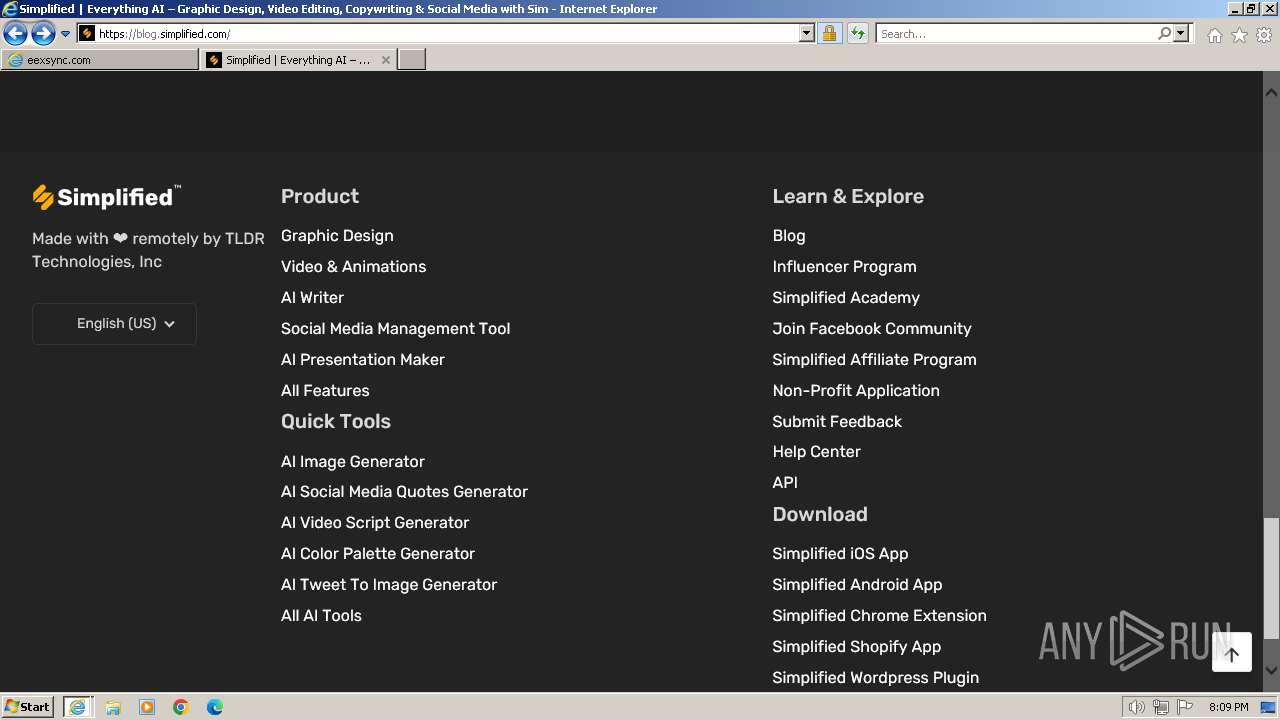Open the Blog link
The image size is (1280, 720).
coord(789,236)
